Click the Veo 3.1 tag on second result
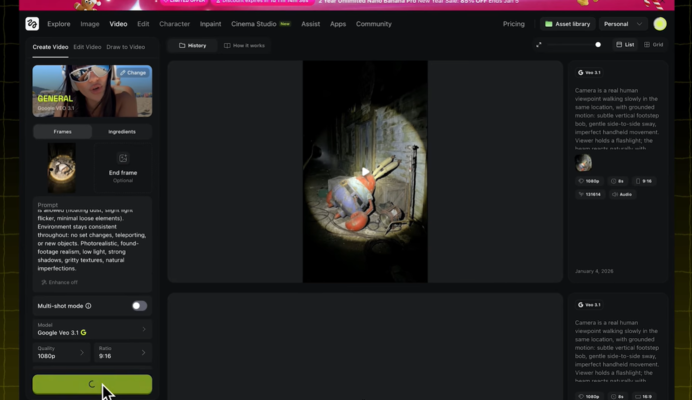Viewport: 692px width, 400px height. (589, 305)
